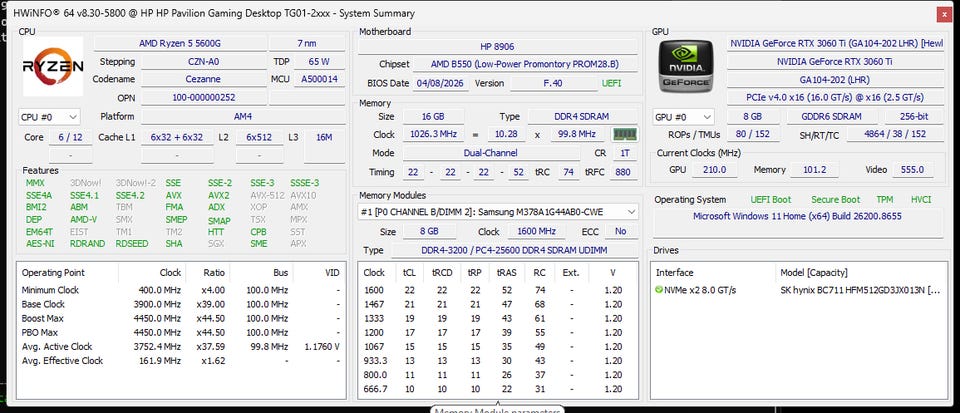960x413 pixels.
Task: Click the 7 nm process field
Action: pyautogui.click(x=307, y=43)
